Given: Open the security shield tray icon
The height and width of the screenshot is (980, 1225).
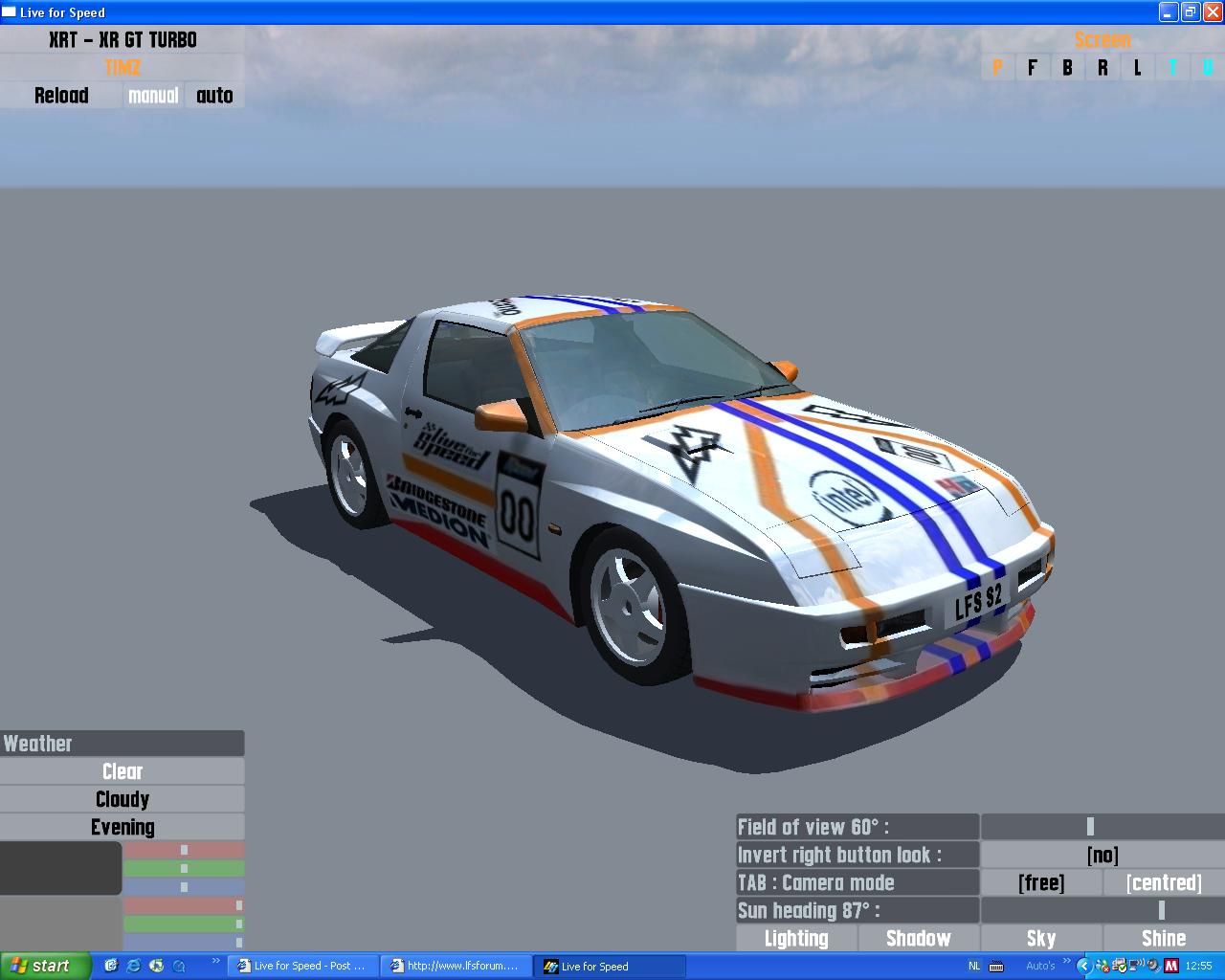Looking at the screenshot, I should click(x=1120, y=967).
